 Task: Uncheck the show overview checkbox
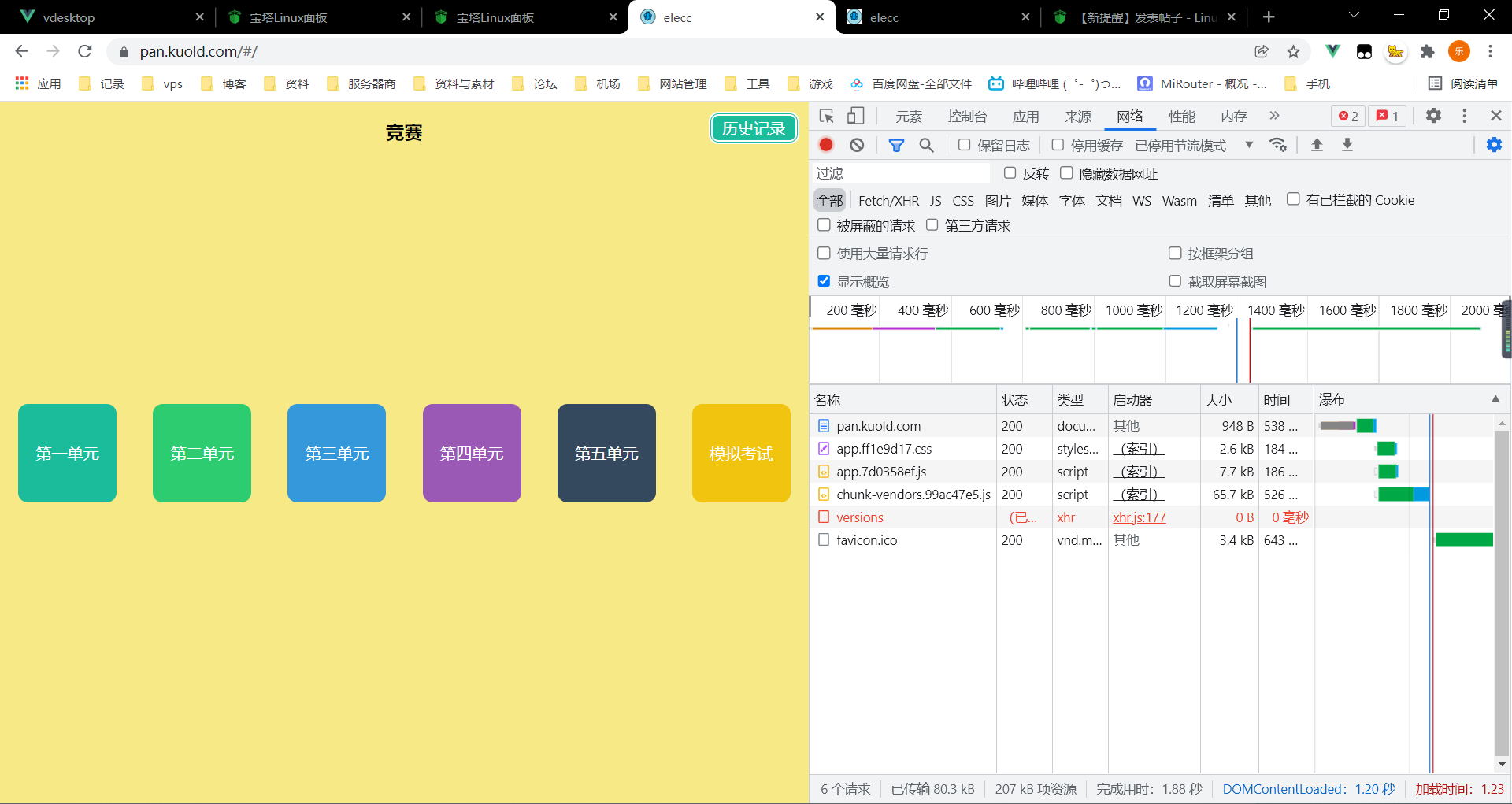pos(824,281)
